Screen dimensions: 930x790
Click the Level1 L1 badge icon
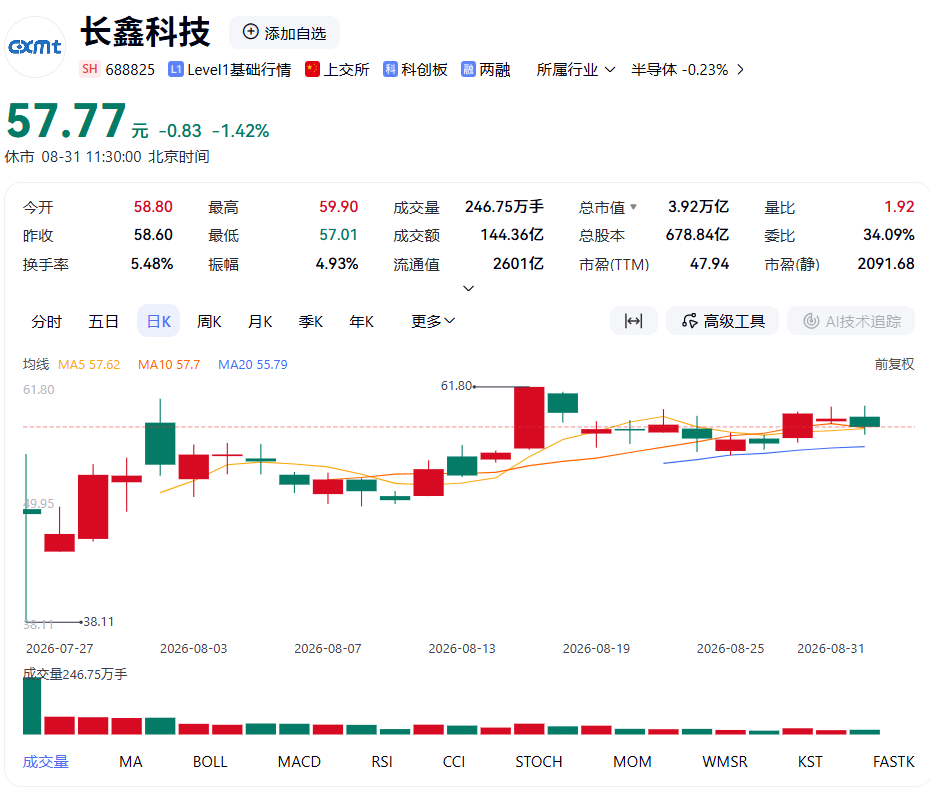[x=176, y=69]
